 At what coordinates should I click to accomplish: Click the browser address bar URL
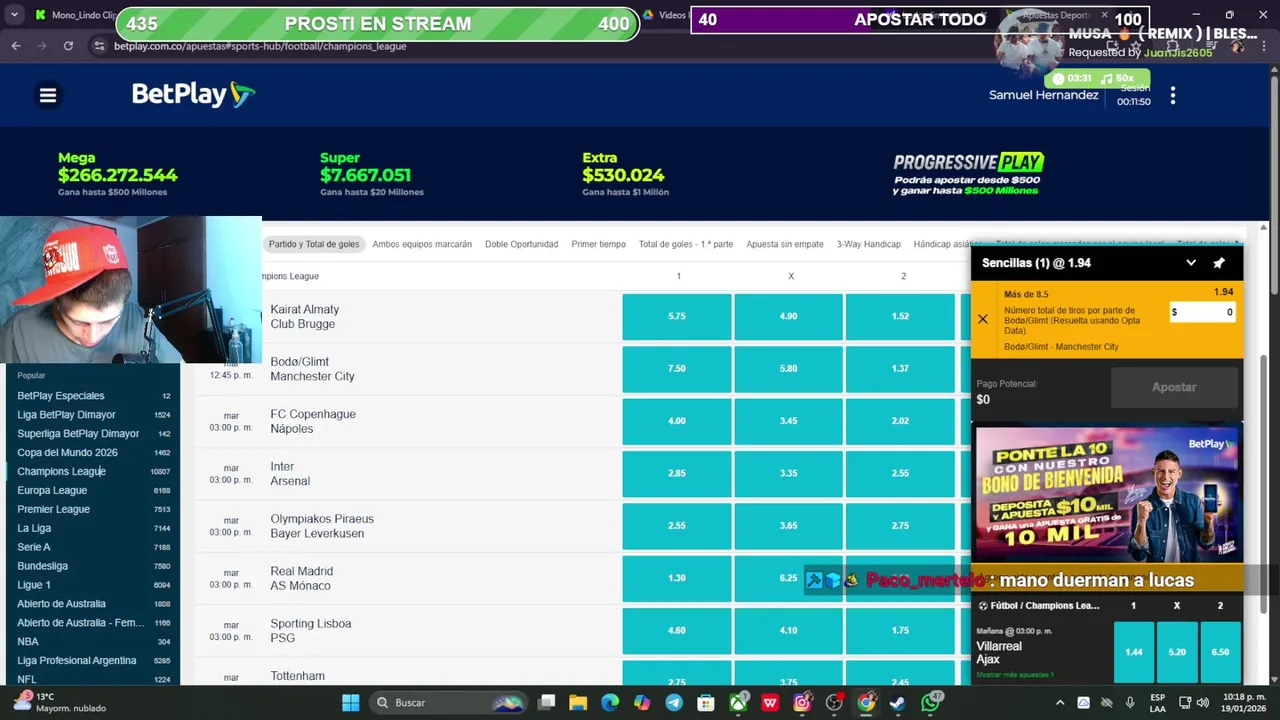click(x=260, y=46)
